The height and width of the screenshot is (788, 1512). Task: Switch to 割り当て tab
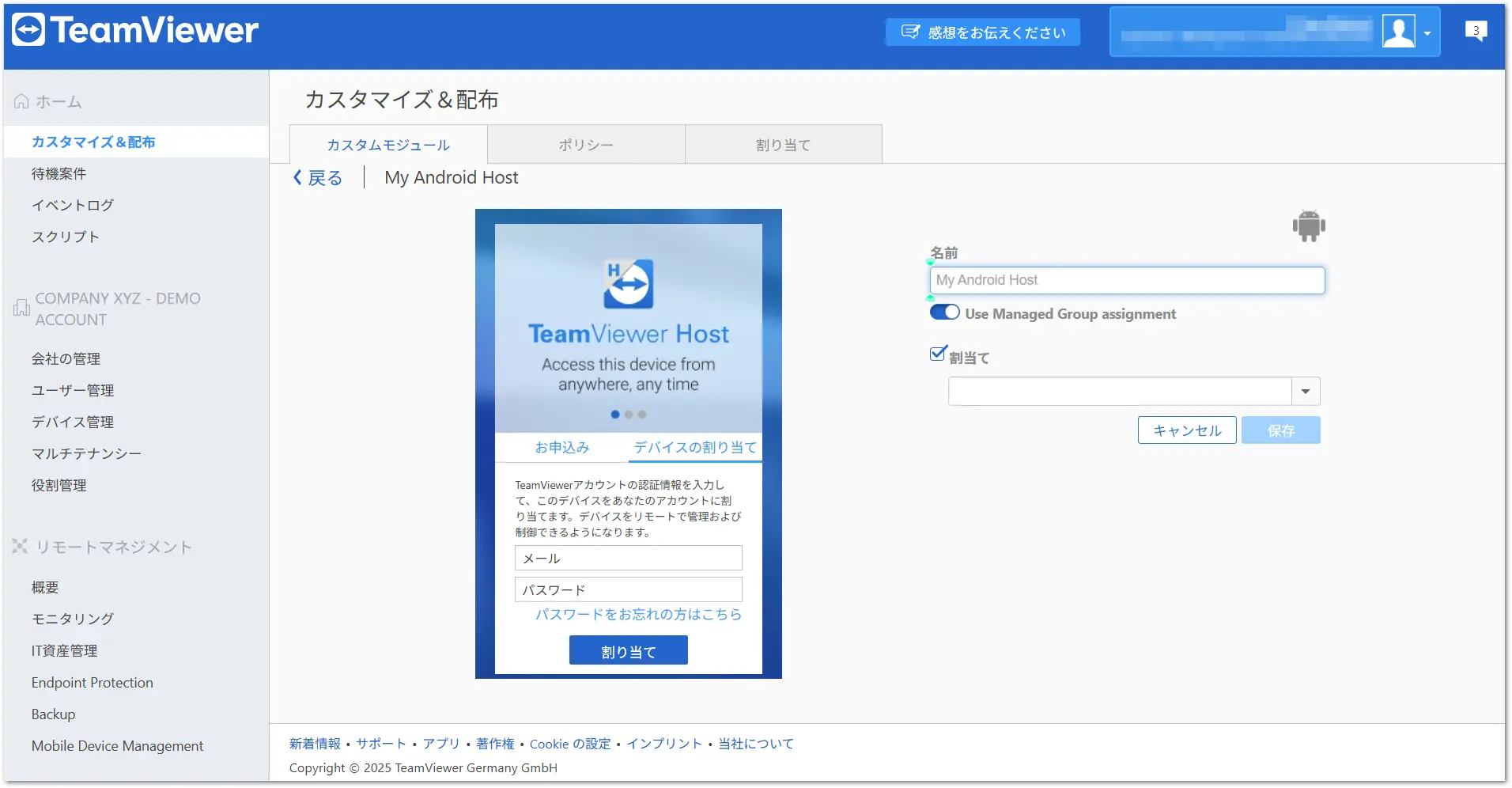(x=783, y=145)
